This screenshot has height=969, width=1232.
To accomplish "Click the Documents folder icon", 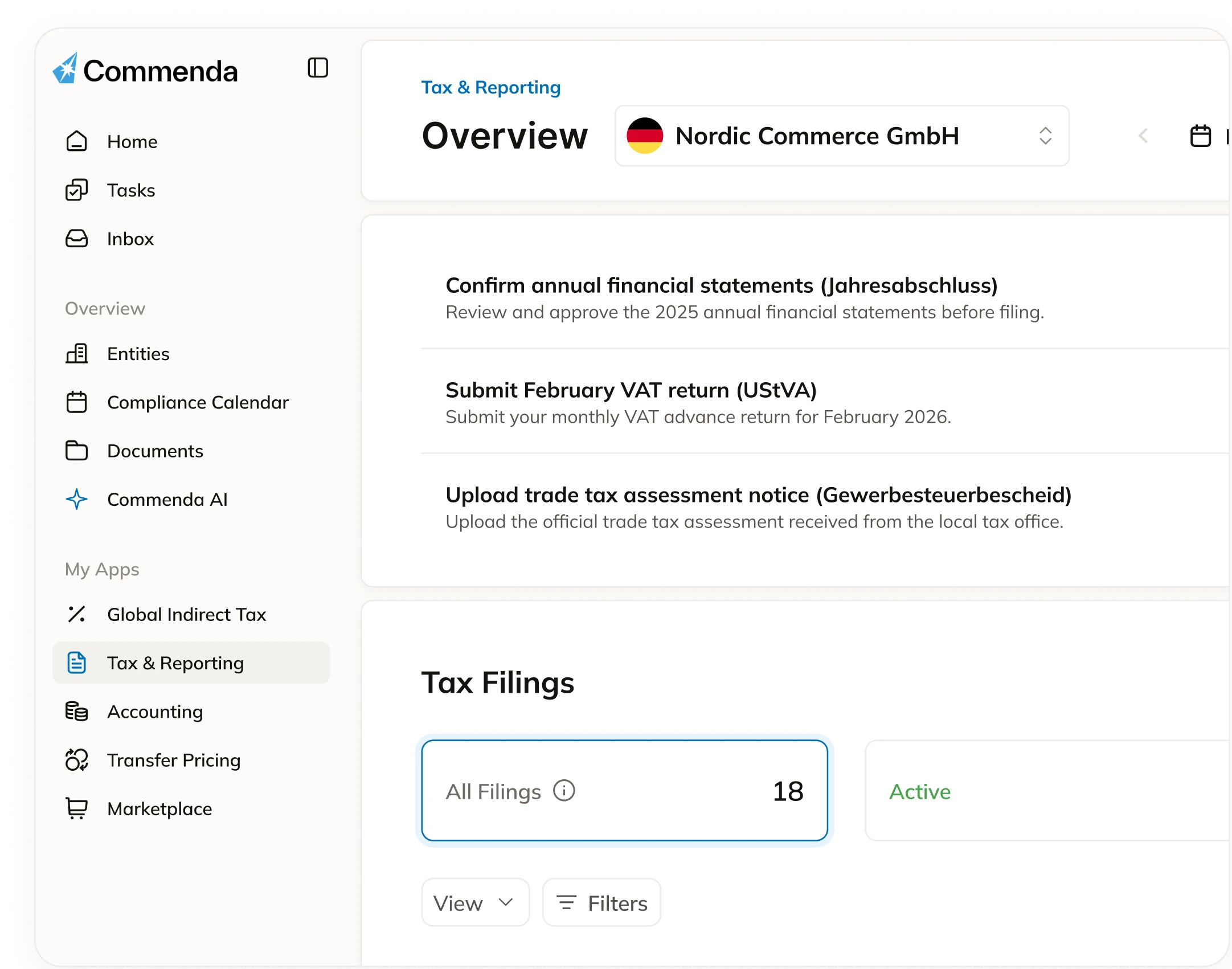I will coord(76,451).
